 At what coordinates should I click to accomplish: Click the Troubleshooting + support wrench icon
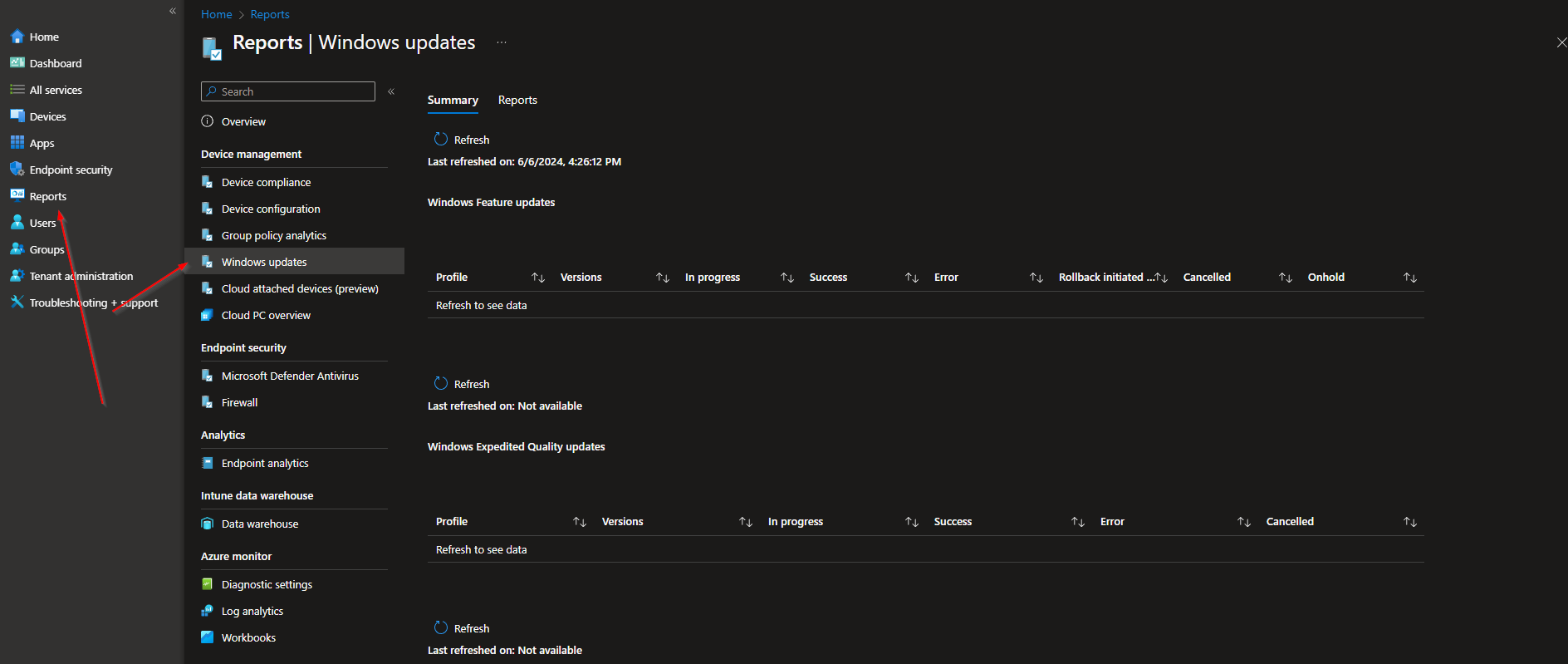17,302
